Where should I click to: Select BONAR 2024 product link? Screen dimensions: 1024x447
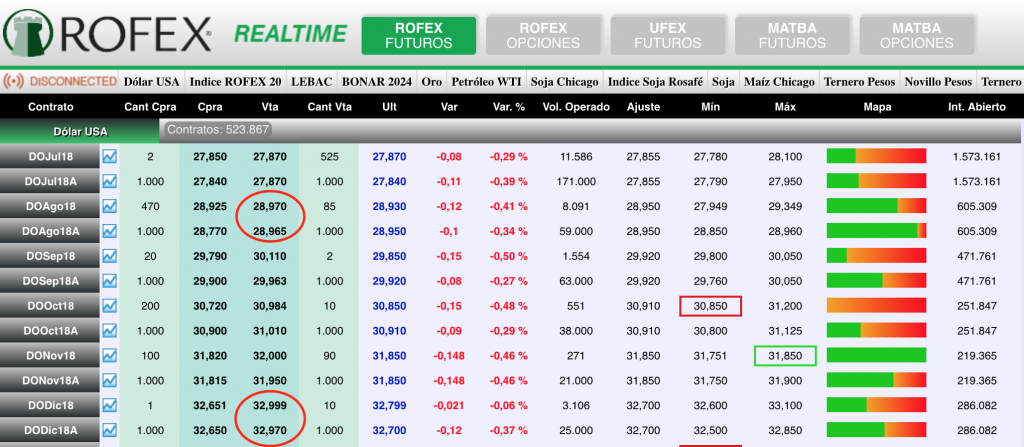[377, 82]
